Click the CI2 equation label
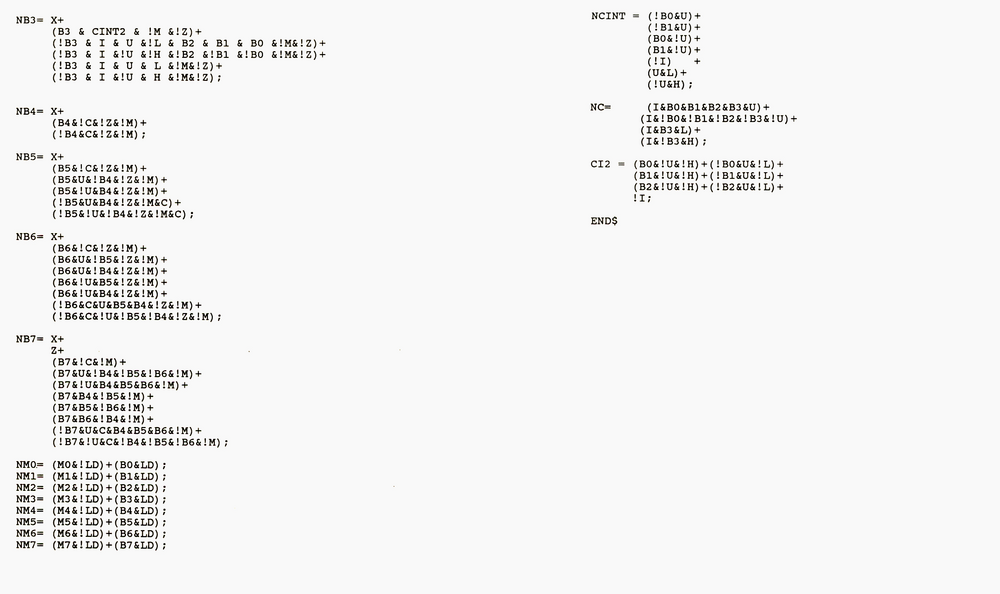 coord(603,164)
